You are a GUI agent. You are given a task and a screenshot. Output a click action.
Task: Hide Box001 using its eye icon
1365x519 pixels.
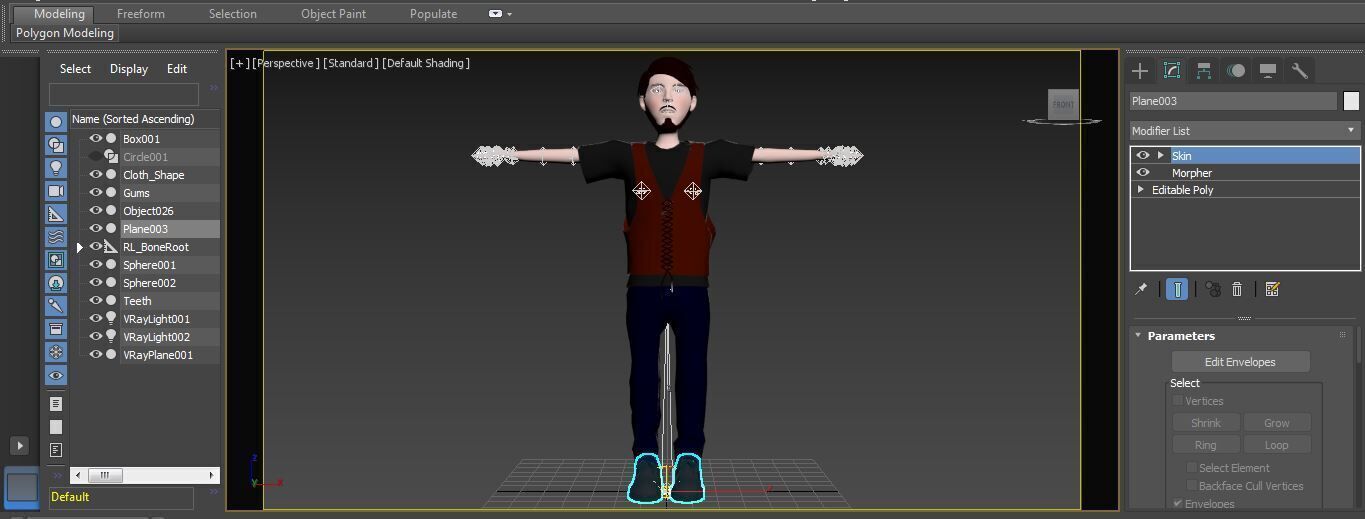click(x=96, y=139)
